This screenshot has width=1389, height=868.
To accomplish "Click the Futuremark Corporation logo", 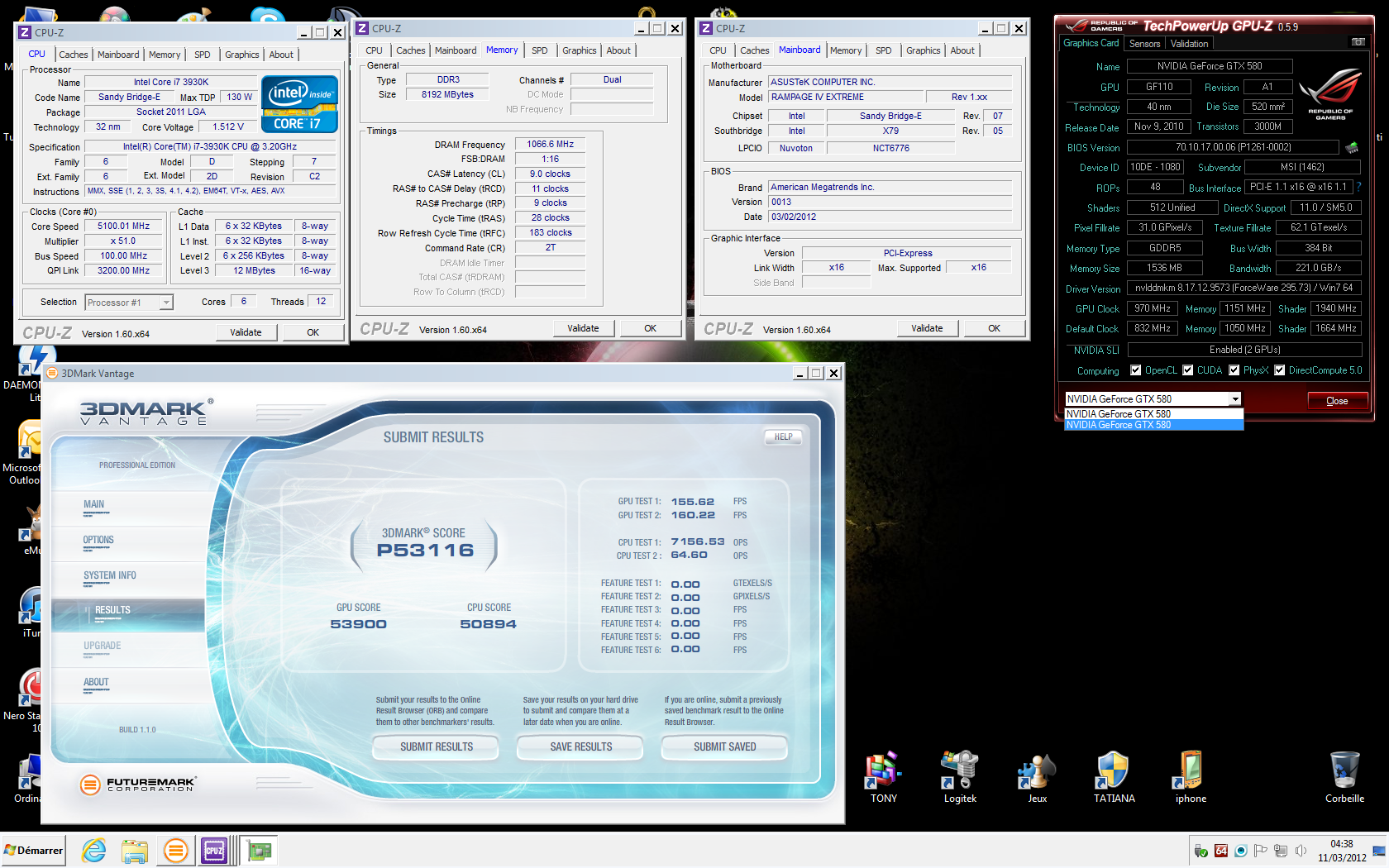I will point(137,784).
